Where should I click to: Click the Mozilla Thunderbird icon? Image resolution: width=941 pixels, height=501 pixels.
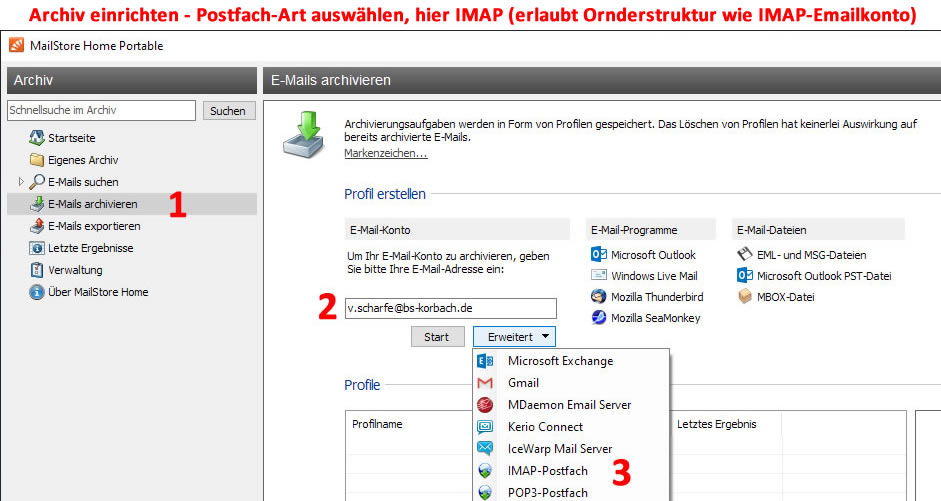598,296
